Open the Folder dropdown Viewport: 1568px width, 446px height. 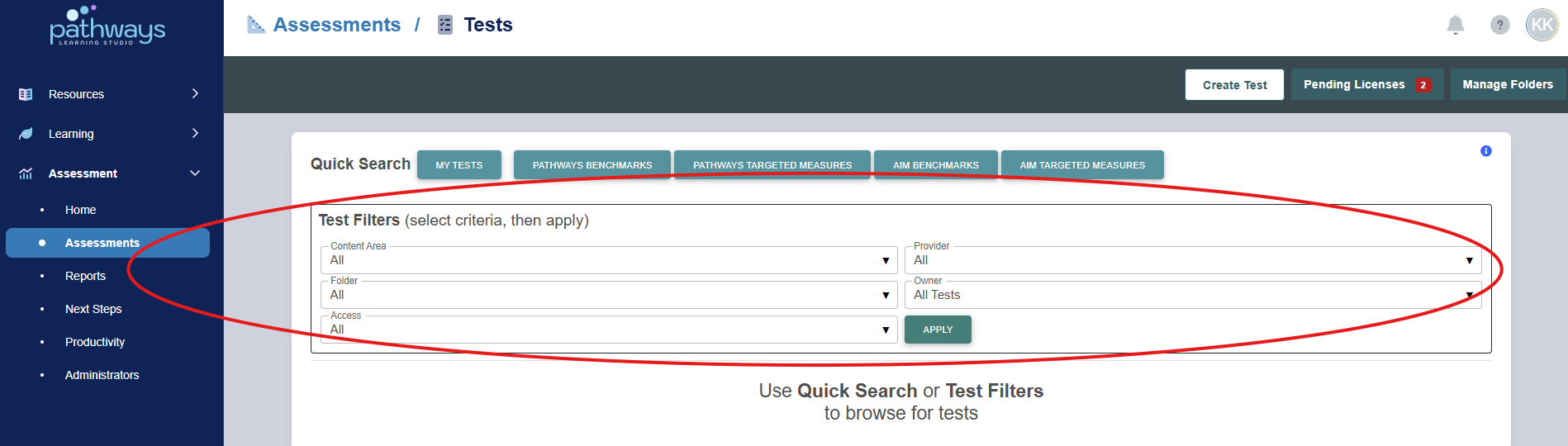click(609, 295)
